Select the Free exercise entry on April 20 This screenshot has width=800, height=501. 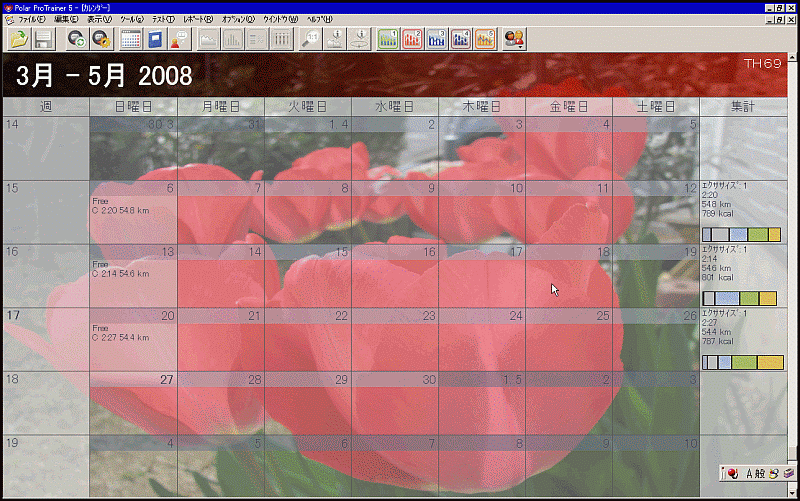[121, 333]
